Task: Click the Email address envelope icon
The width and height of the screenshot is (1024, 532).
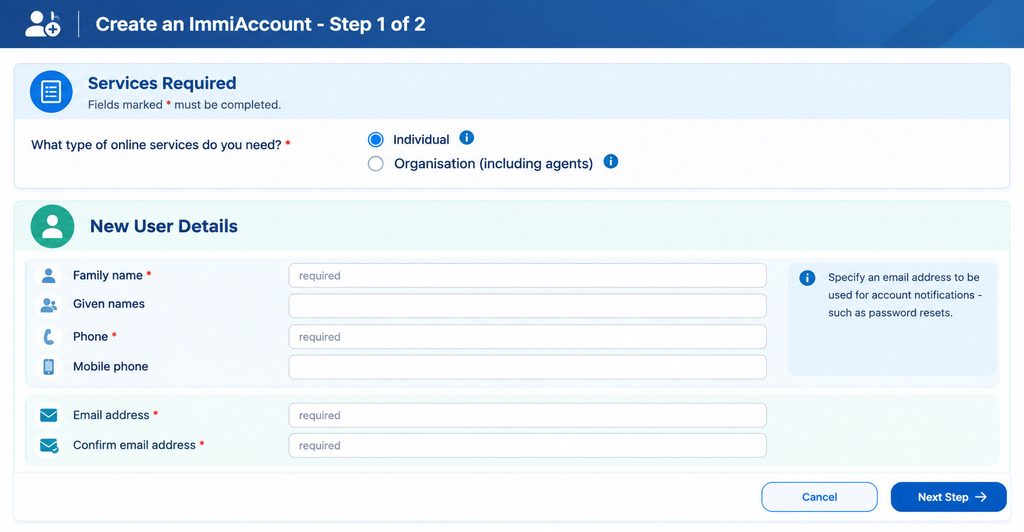Action: click(48, 415)
